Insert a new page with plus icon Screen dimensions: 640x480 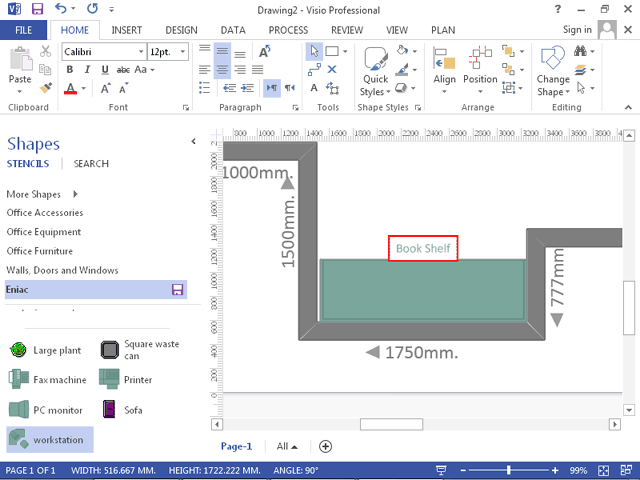(325, 447)
